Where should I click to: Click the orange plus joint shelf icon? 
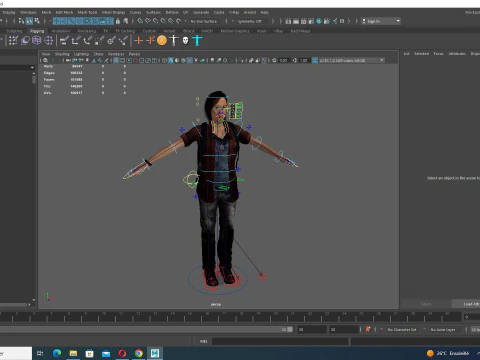138,40
